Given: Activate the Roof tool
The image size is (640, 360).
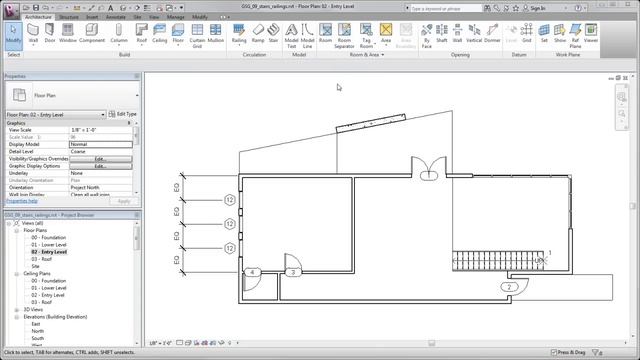Looking at the screenshot, I should click(x=141, y=33).
